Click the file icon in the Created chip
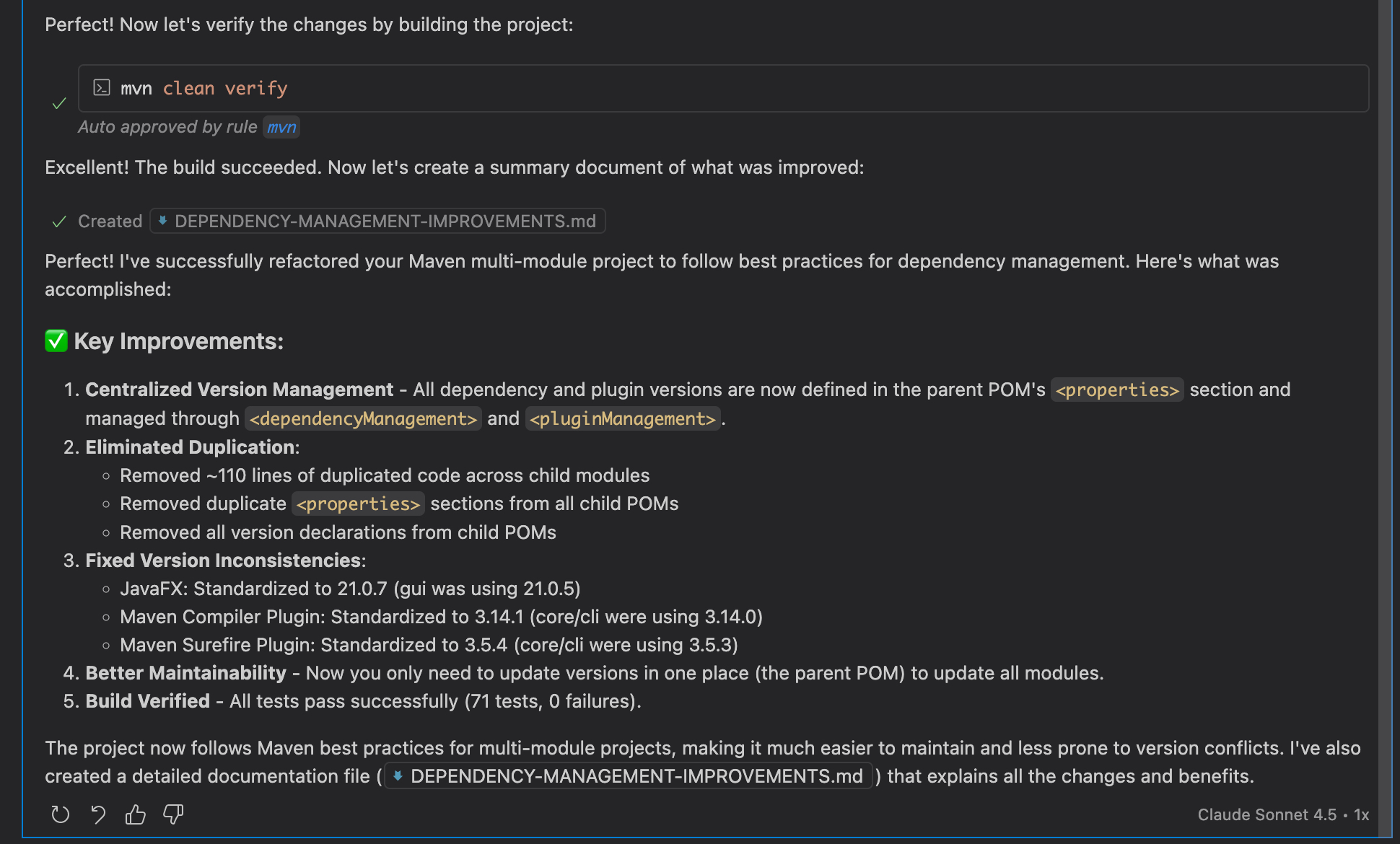The height and width of the screenshot is (844, 1400). [x=163, y=221]
